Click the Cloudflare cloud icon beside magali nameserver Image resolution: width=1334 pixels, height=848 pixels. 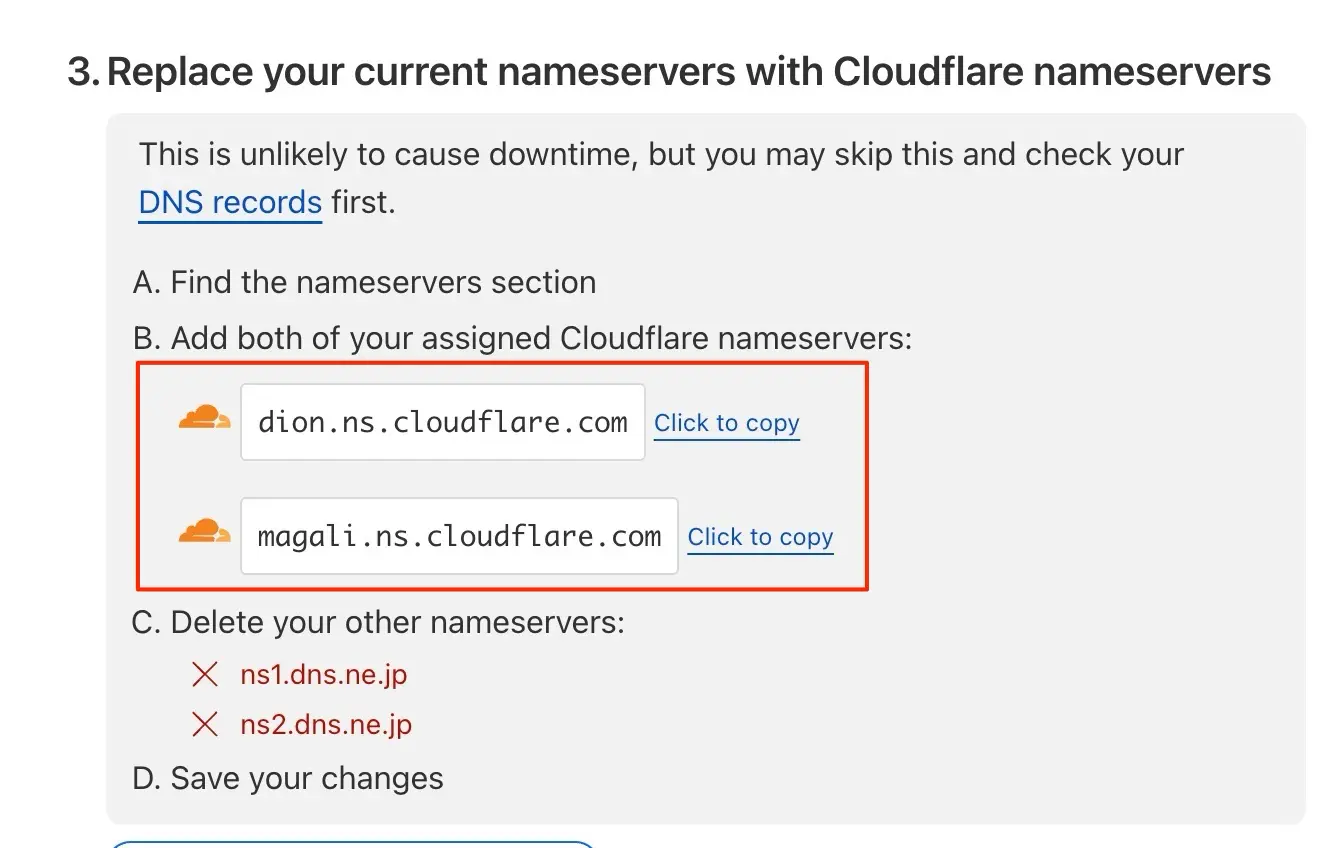[x=204, y=532]
